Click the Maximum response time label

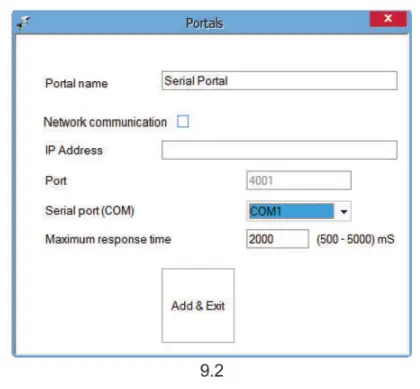[108, 239]
